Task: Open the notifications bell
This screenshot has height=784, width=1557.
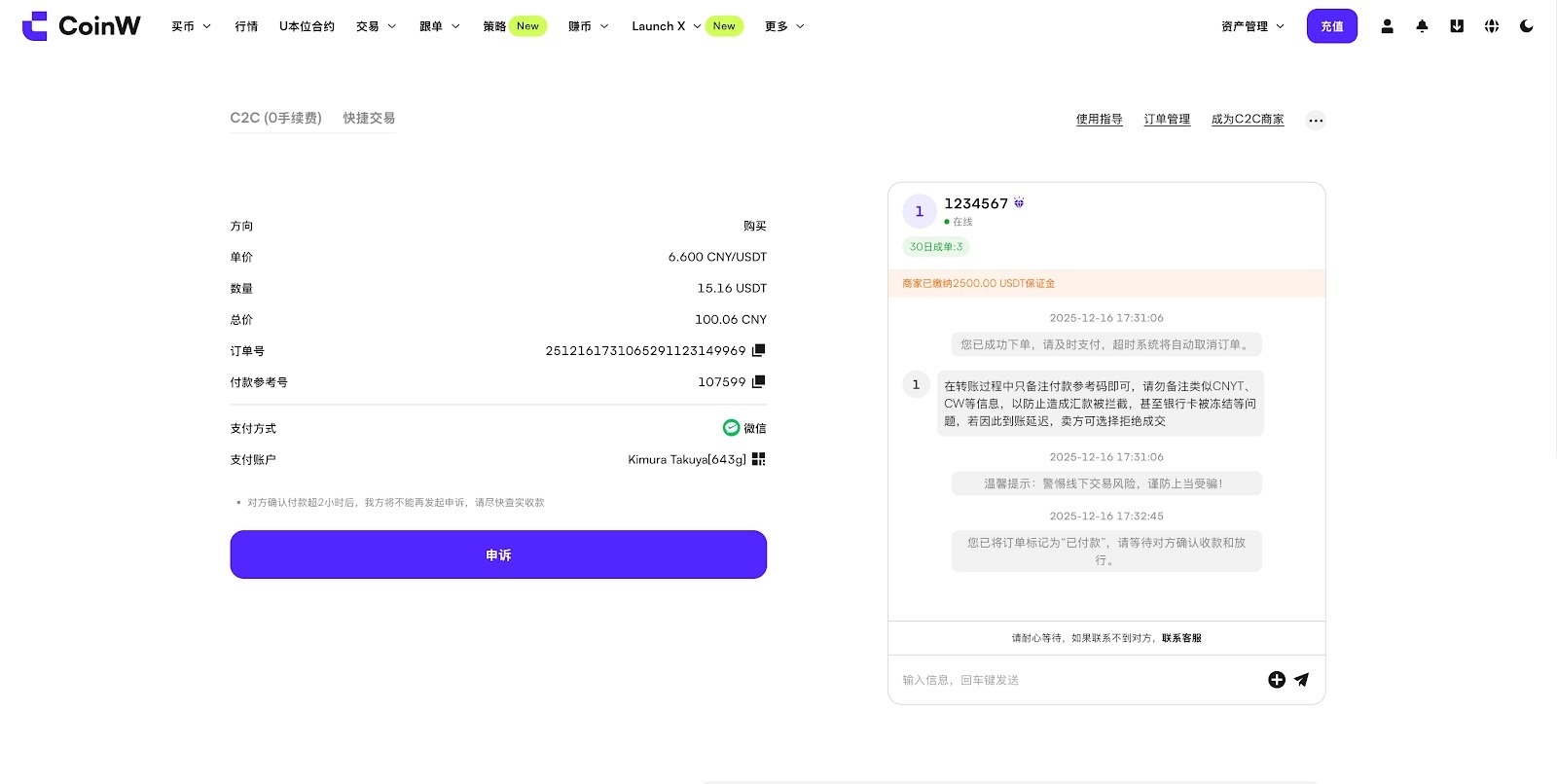Action: point(1422,26)
